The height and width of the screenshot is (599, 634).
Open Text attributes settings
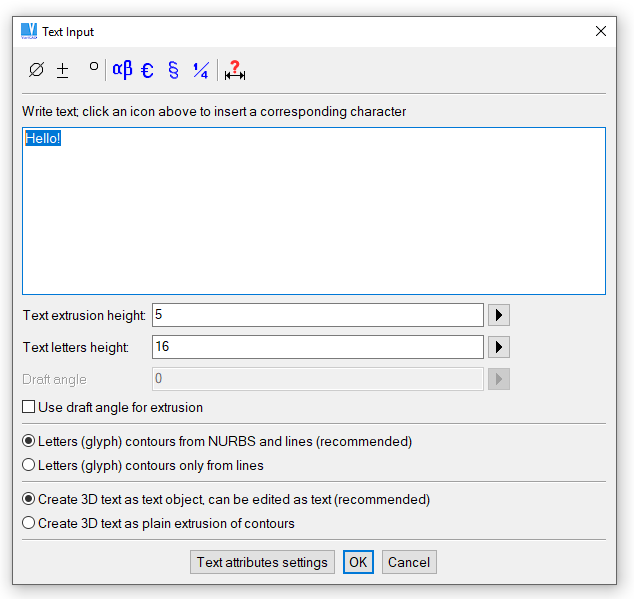[262, 562]
